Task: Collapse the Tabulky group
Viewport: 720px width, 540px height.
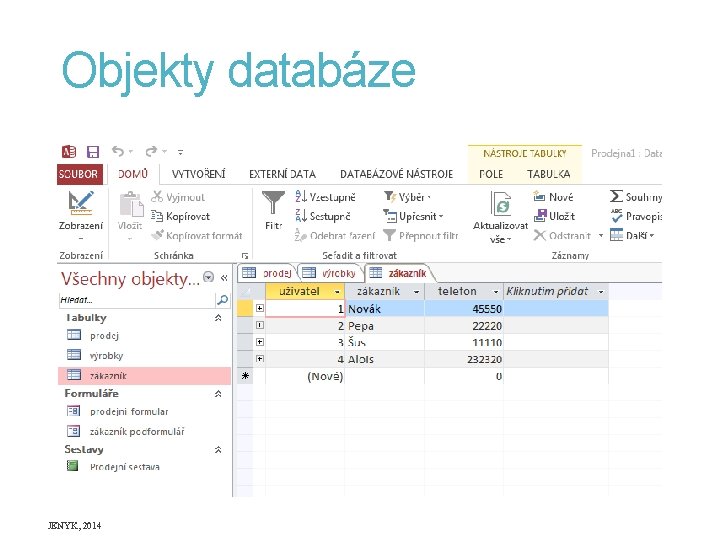Action: [x=219, y=318]
